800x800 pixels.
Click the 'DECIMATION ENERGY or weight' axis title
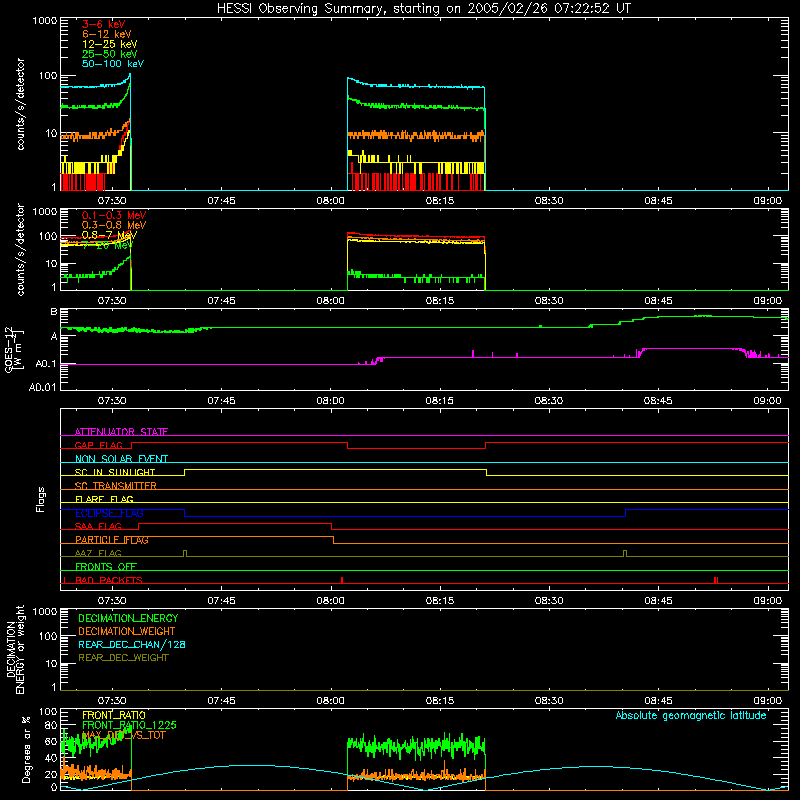point(15,649)
